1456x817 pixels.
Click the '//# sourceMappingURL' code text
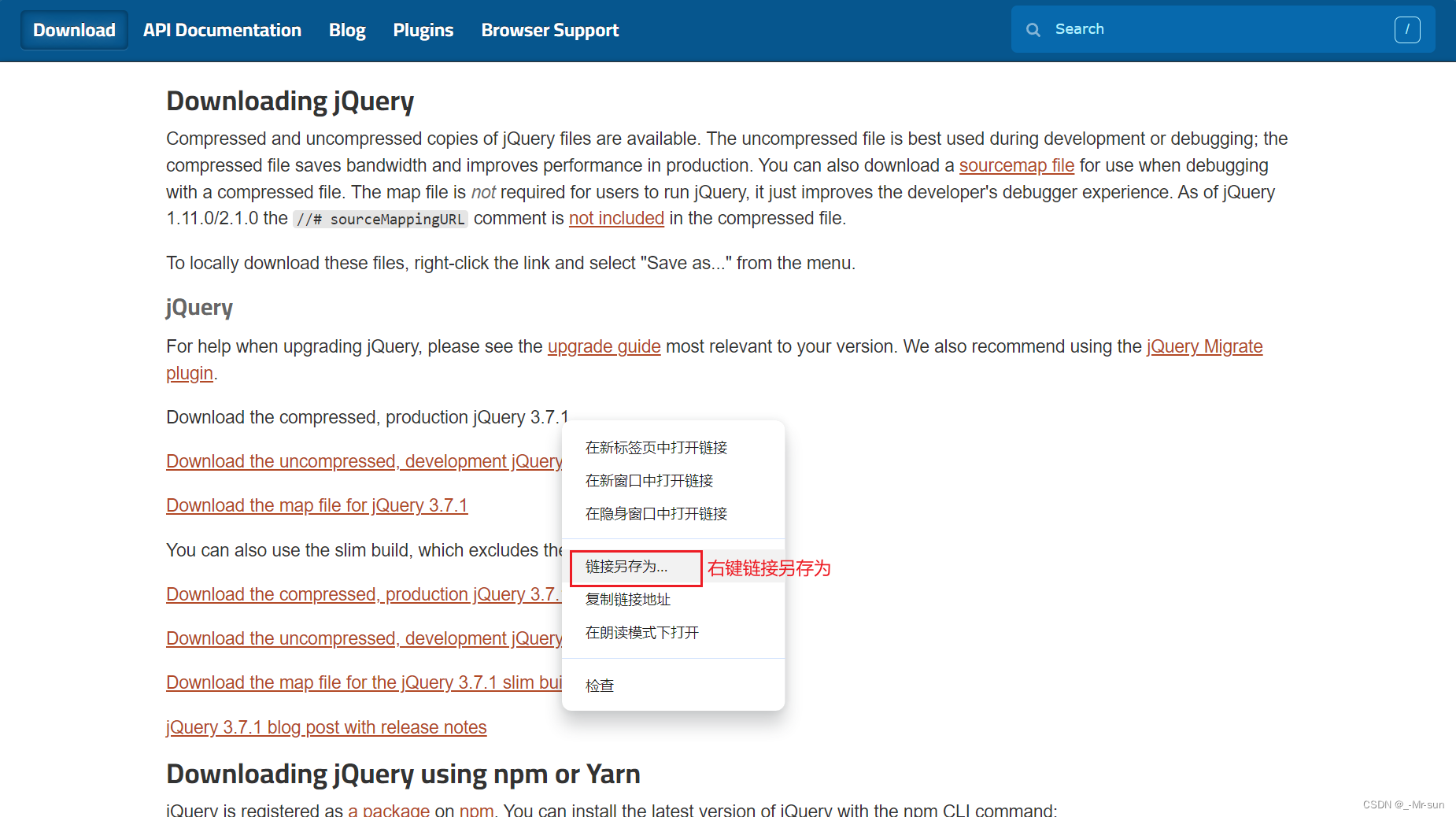(381, 219)
